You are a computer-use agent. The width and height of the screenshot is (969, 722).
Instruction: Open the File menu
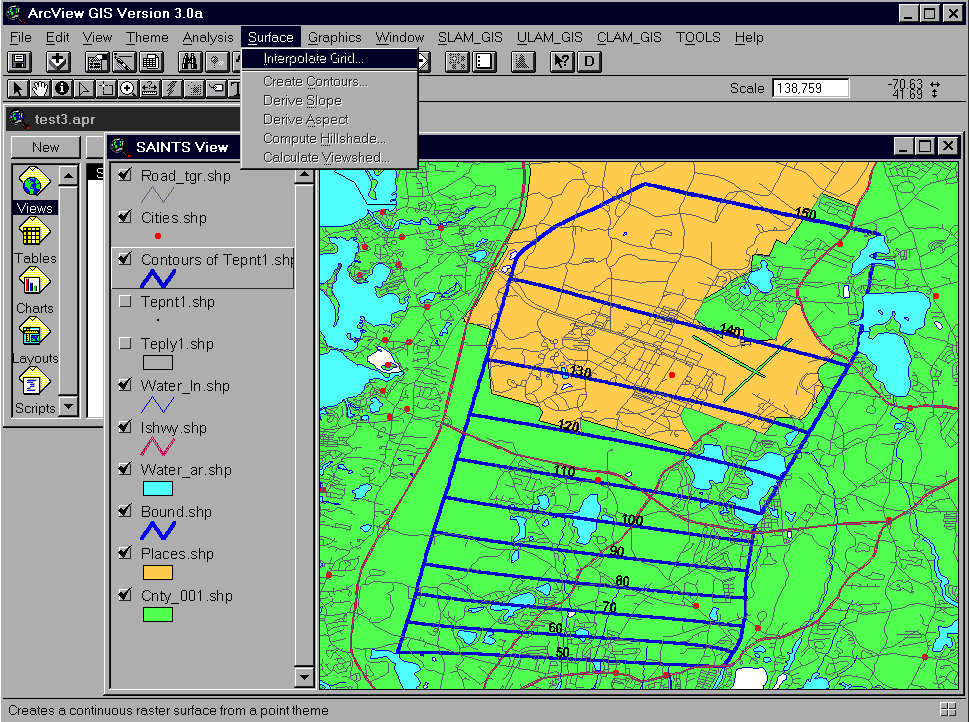coord(21,38)
